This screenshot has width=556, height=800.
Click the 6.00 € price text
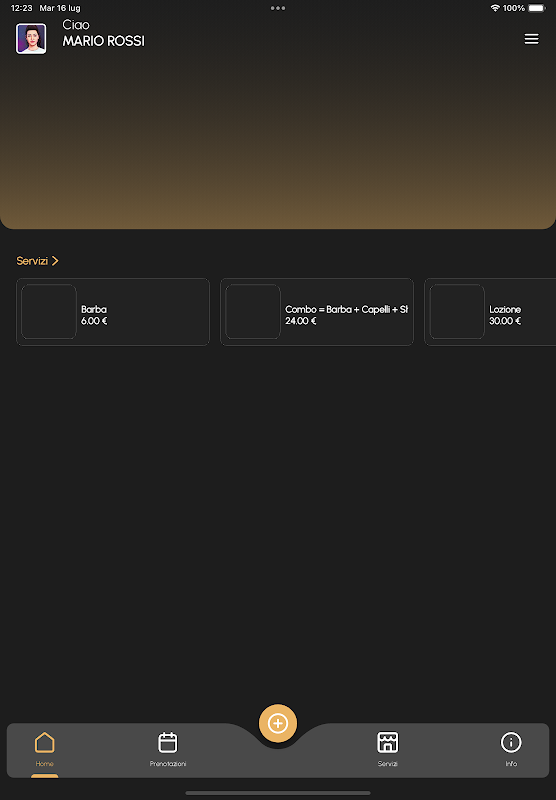(x=94, y=321)
